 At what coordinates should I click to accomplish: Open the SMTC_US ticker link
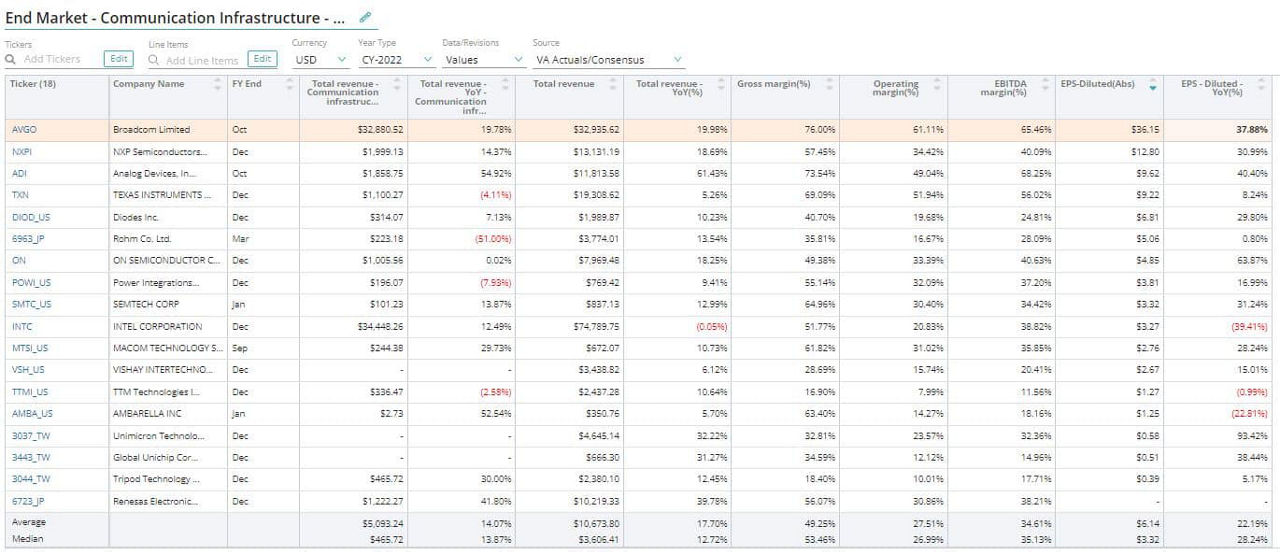point(31,304)
